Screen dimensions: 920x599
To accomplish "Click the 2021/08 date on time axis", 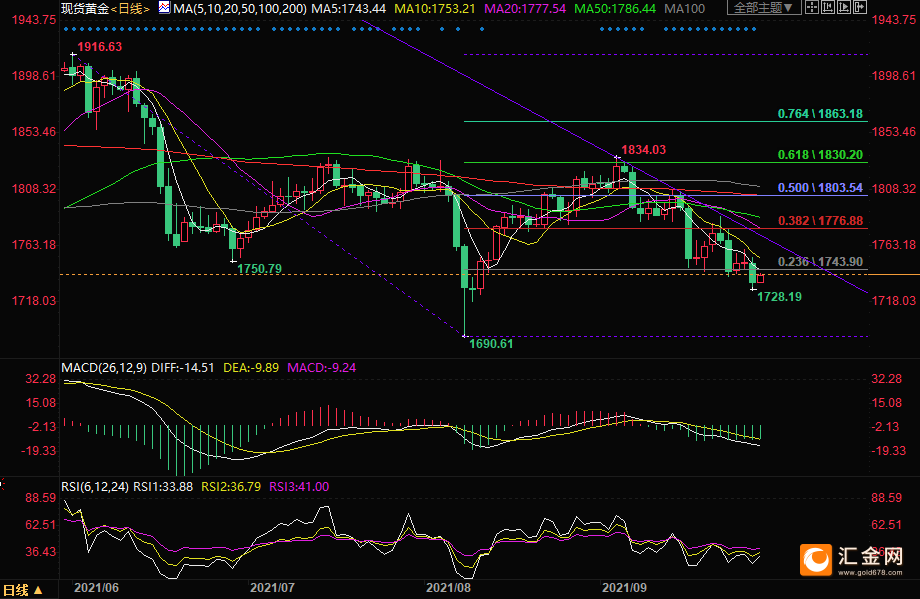I will (x=448, y=589).
